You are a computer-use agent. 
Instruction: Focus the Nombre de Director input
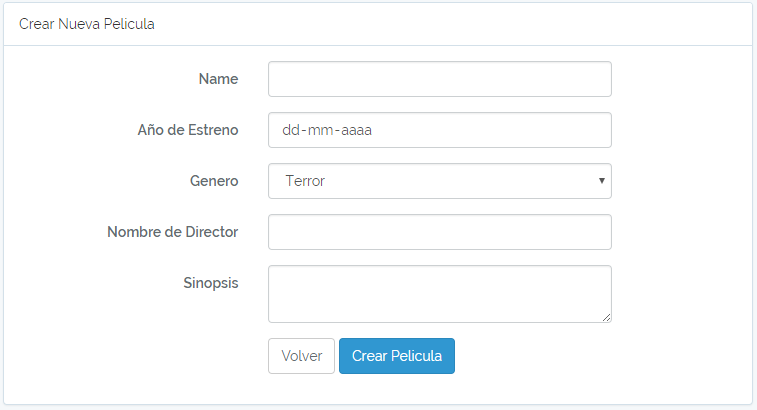(440, 232)
